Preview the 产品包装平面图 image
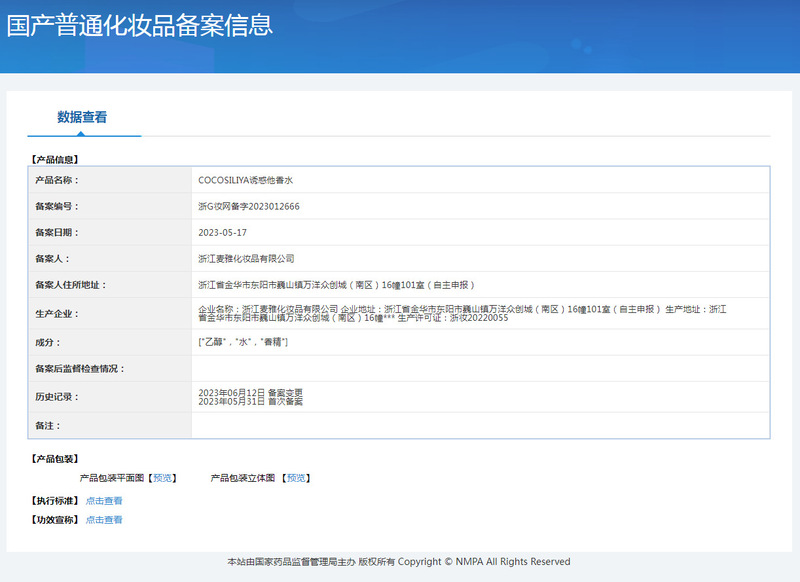The height and width of the screenshot is (582, 800). [163, 478]
